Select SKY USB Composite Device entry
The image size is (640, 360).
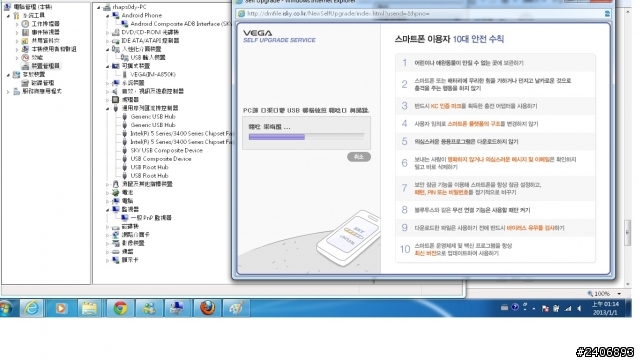tap(166, 150)
